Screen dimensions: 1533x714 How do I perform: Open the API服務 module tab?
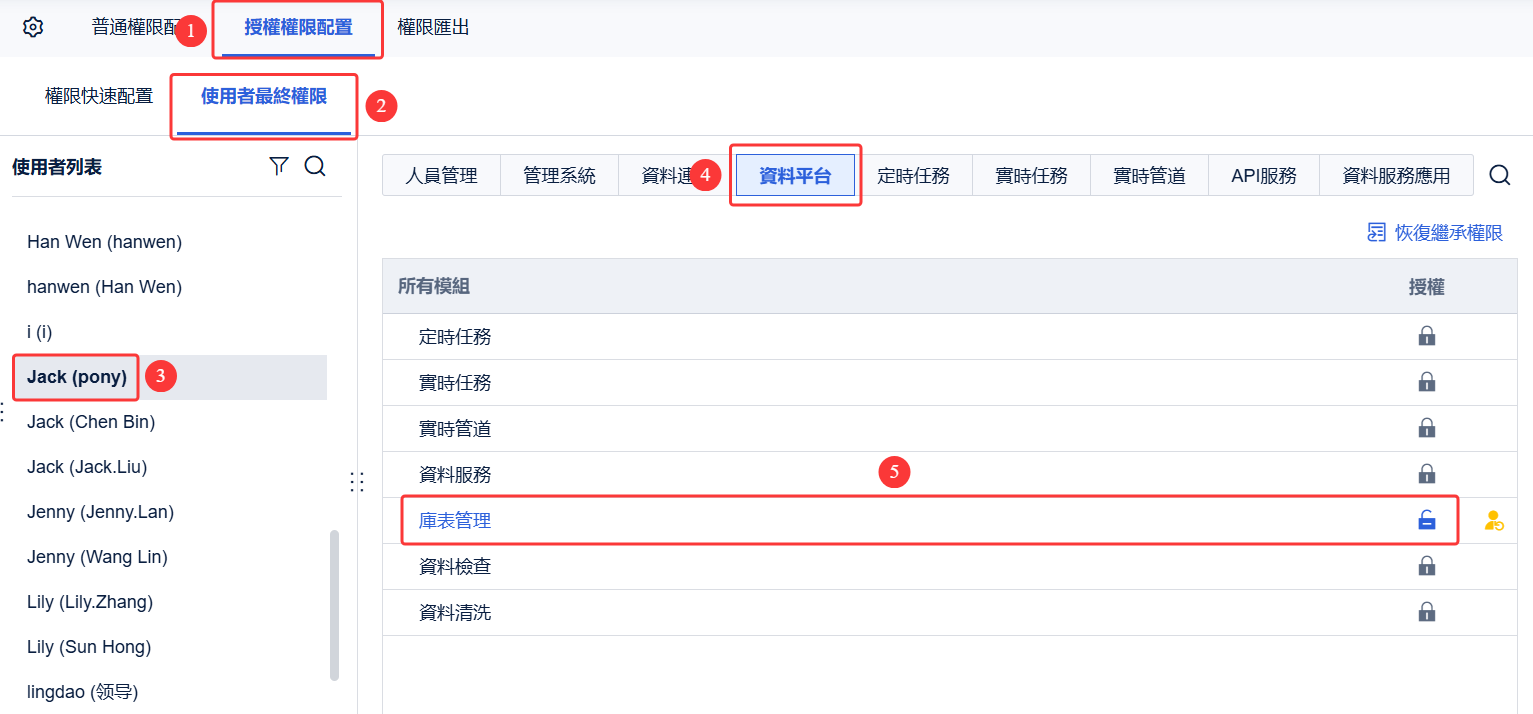click(x=1263, y=174)
